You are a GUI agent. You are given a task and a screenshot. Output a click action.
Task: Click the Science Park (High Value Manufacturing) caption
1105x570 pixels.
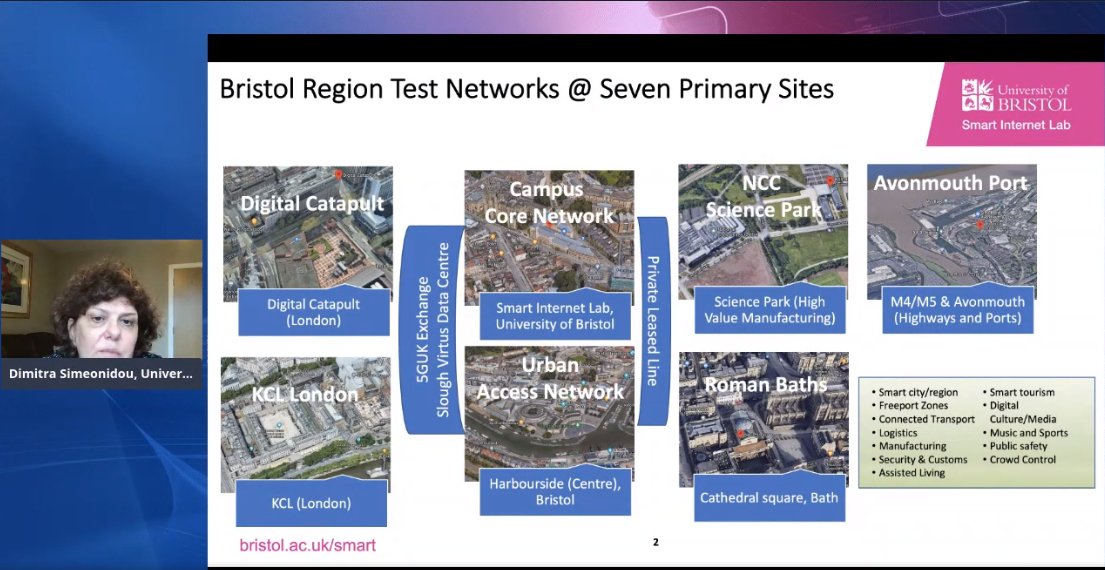769,309
